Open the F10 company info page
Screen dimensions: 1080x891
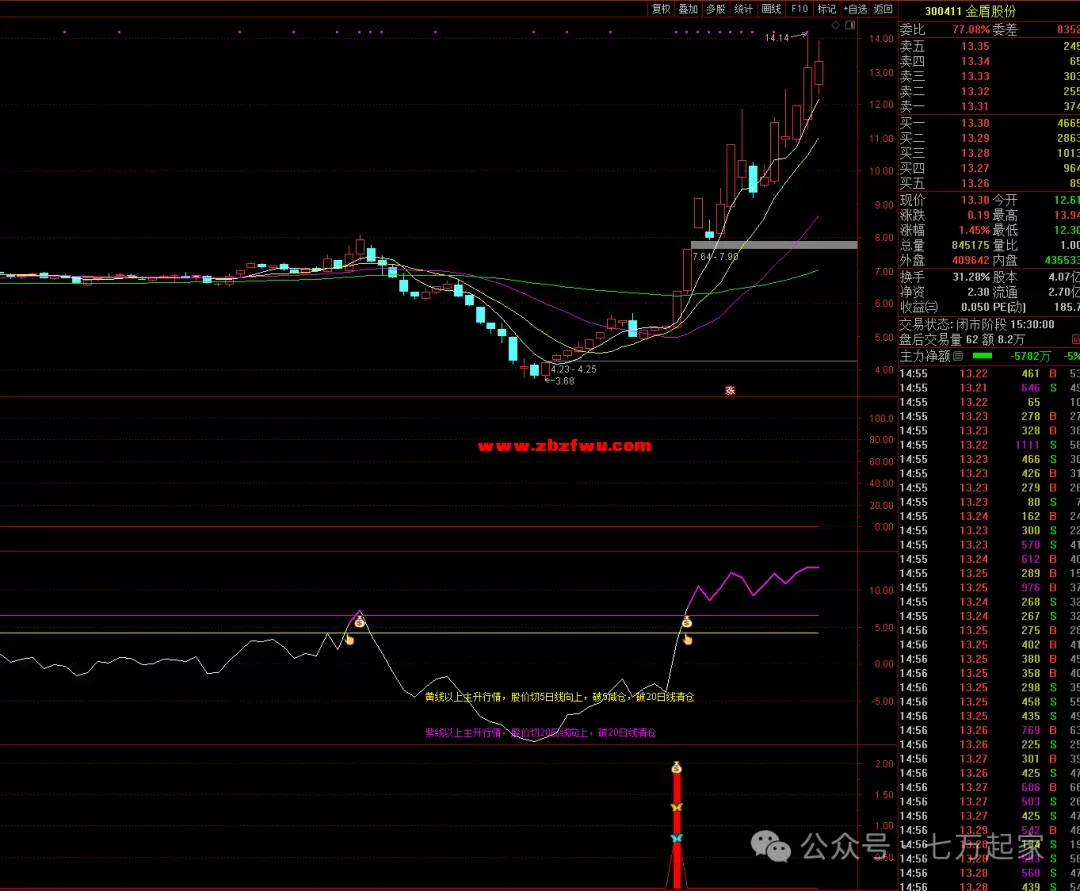[x=800, y=9]
